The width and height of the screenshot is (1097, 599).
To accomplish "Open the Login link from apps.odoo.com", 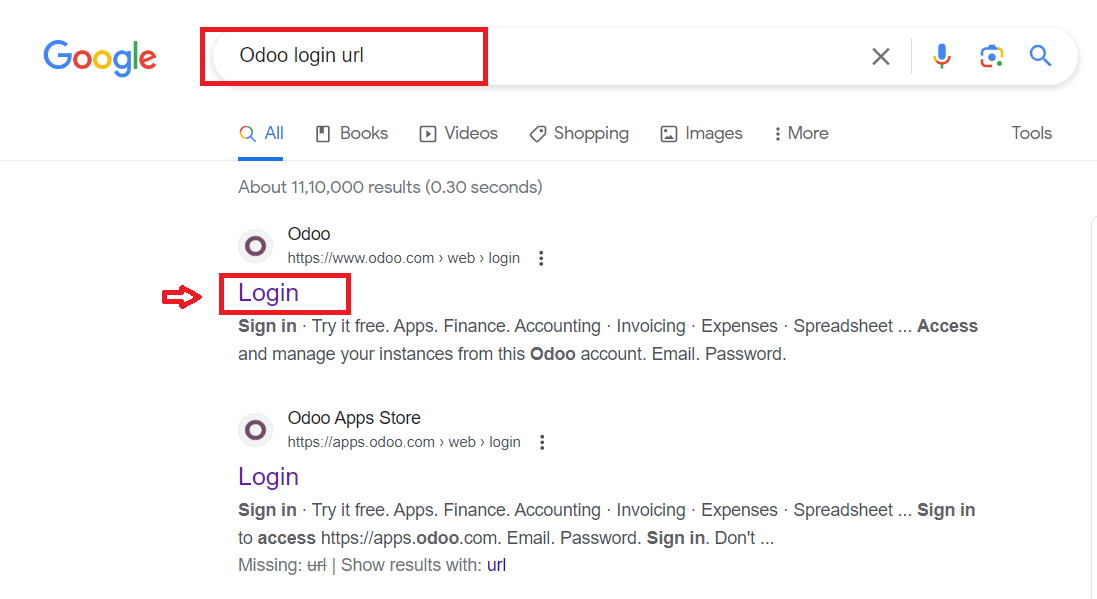I will coord(268,477).
